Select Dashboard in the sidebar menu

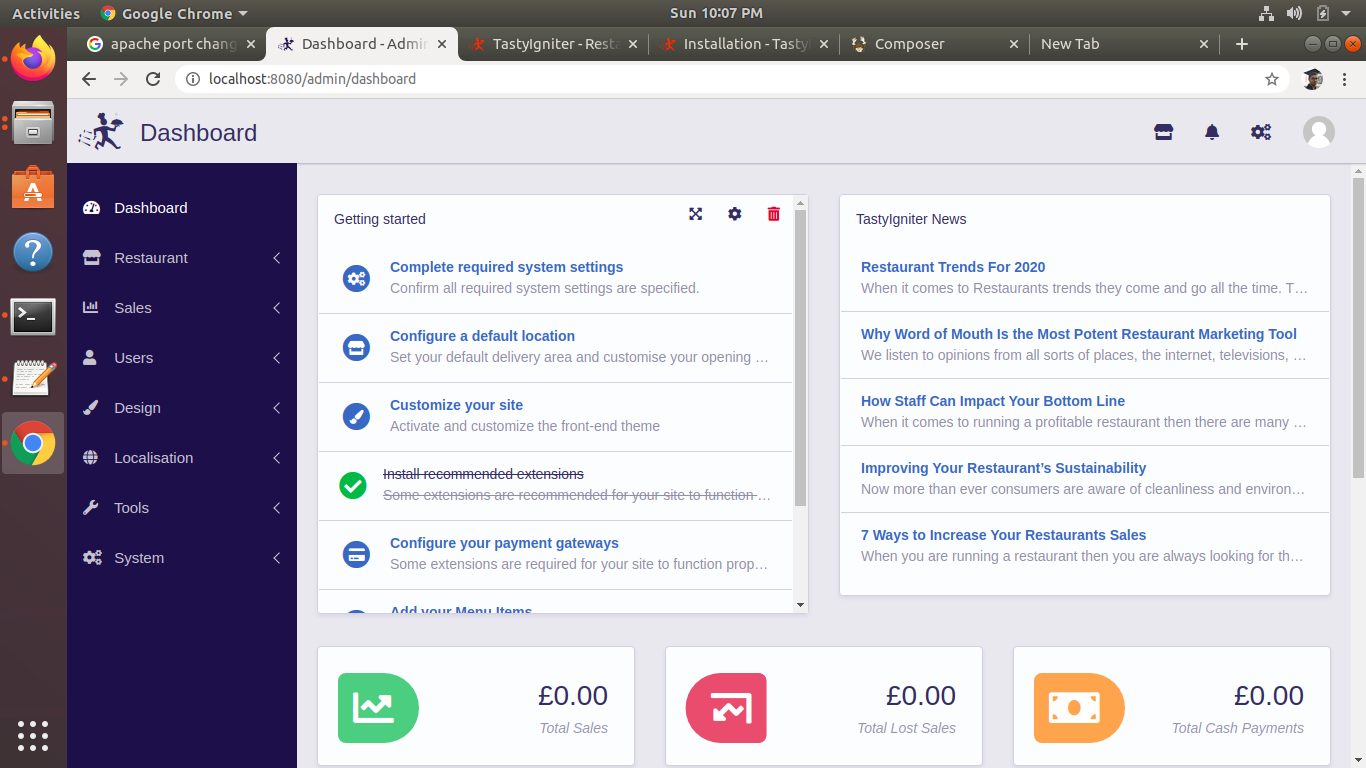tap(182, 208)
